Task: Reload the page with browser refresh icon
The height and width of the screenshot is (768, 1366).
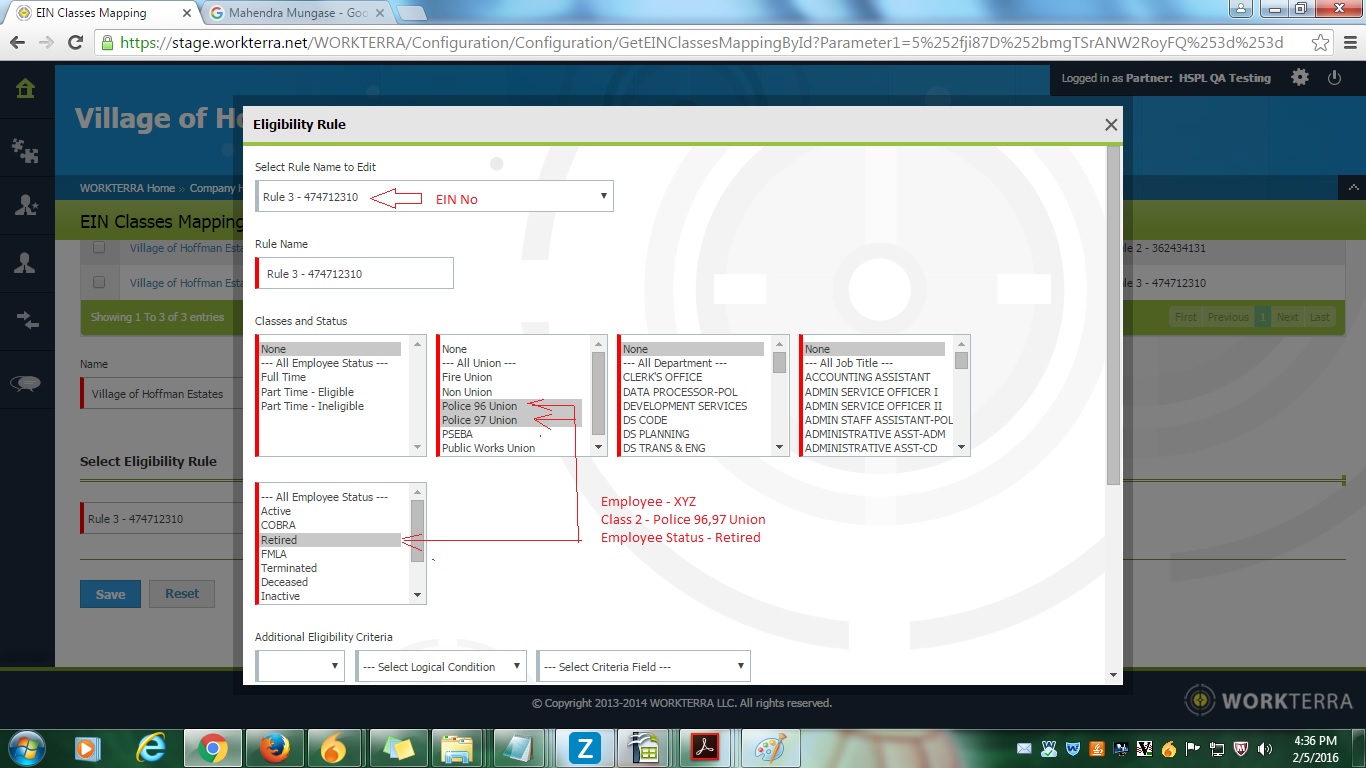Action: (75, 43)
